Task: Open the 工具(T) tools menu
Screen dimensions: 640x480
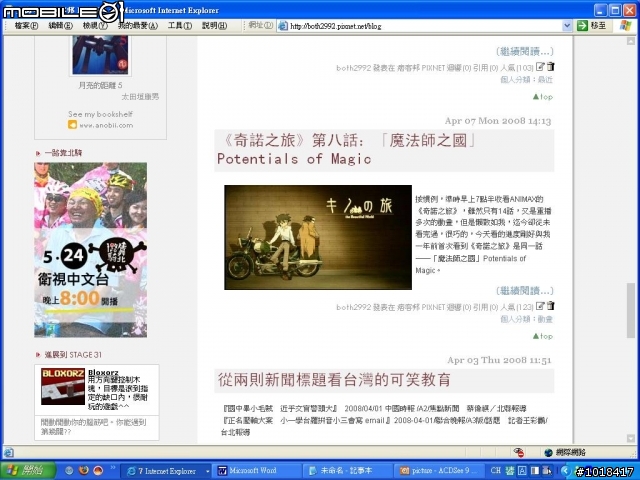Action: pyautogui.click(x=180, y=26)
